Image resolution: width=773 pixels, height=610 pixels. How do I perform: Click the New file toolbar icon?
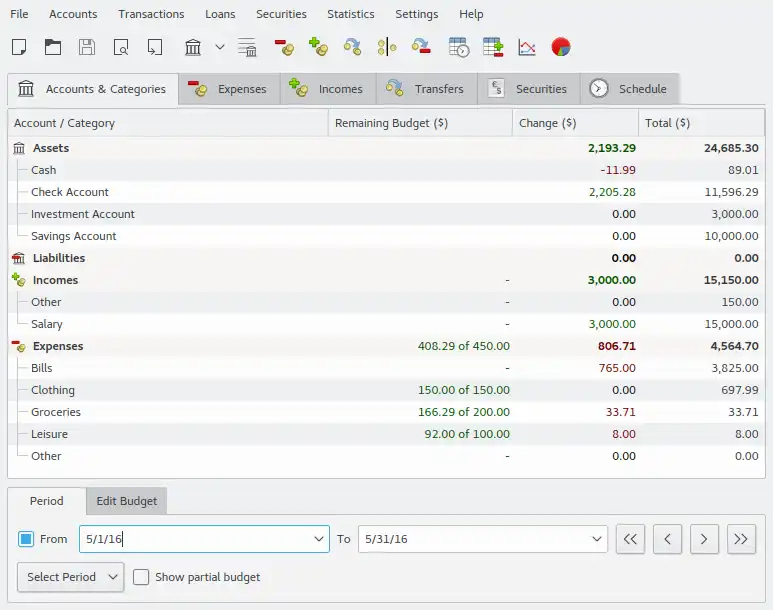[x=19, y=47]
